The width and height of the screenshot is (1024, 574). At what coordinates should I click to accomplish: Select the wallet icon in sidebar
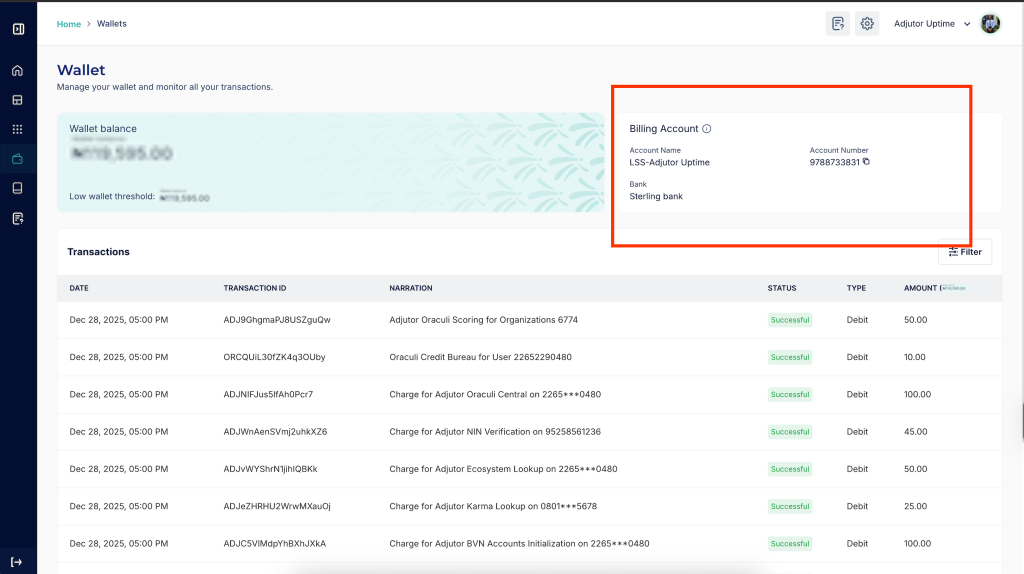(x=18, y=159)
